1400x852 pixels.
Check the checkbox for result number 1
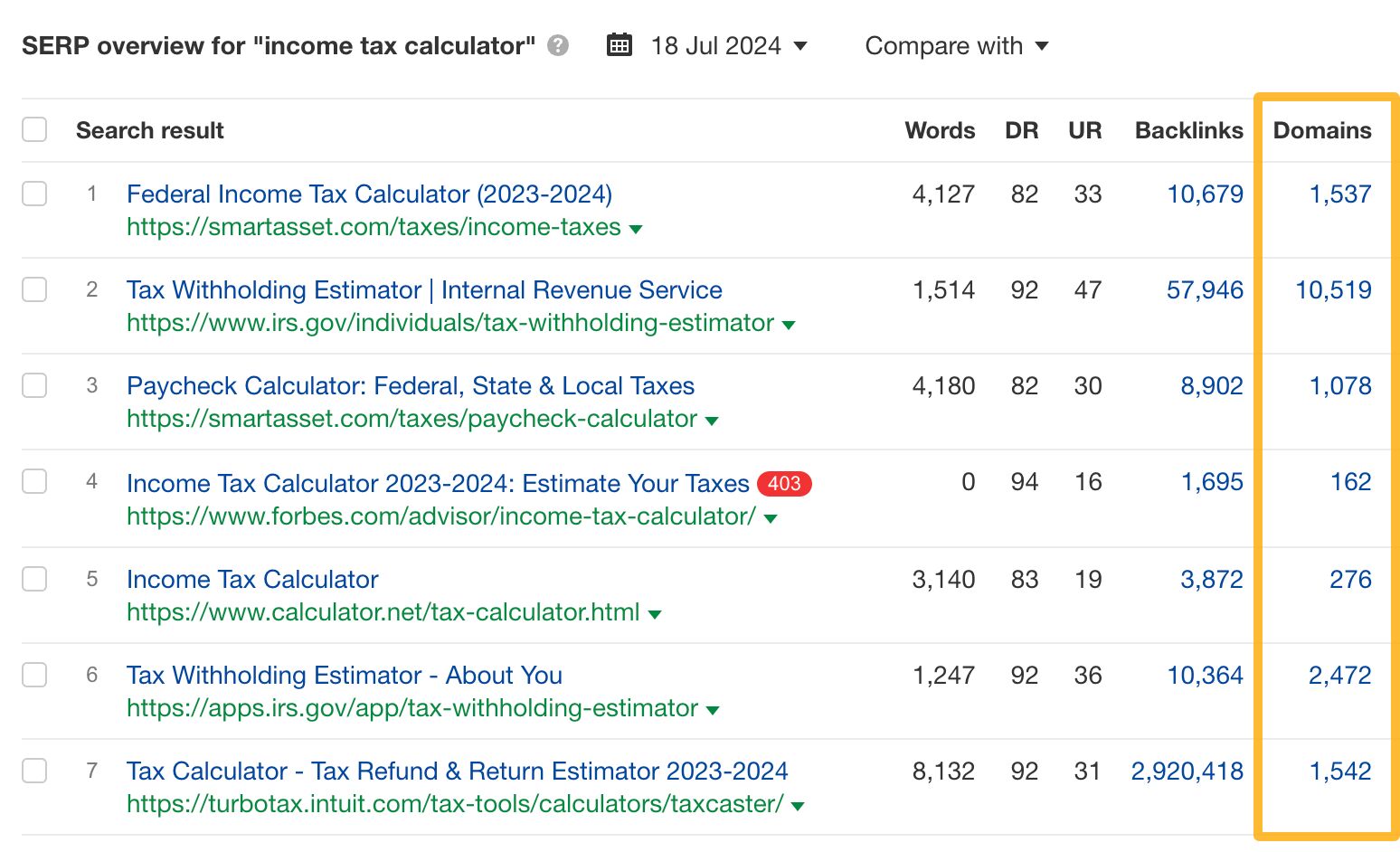[33, 193]
